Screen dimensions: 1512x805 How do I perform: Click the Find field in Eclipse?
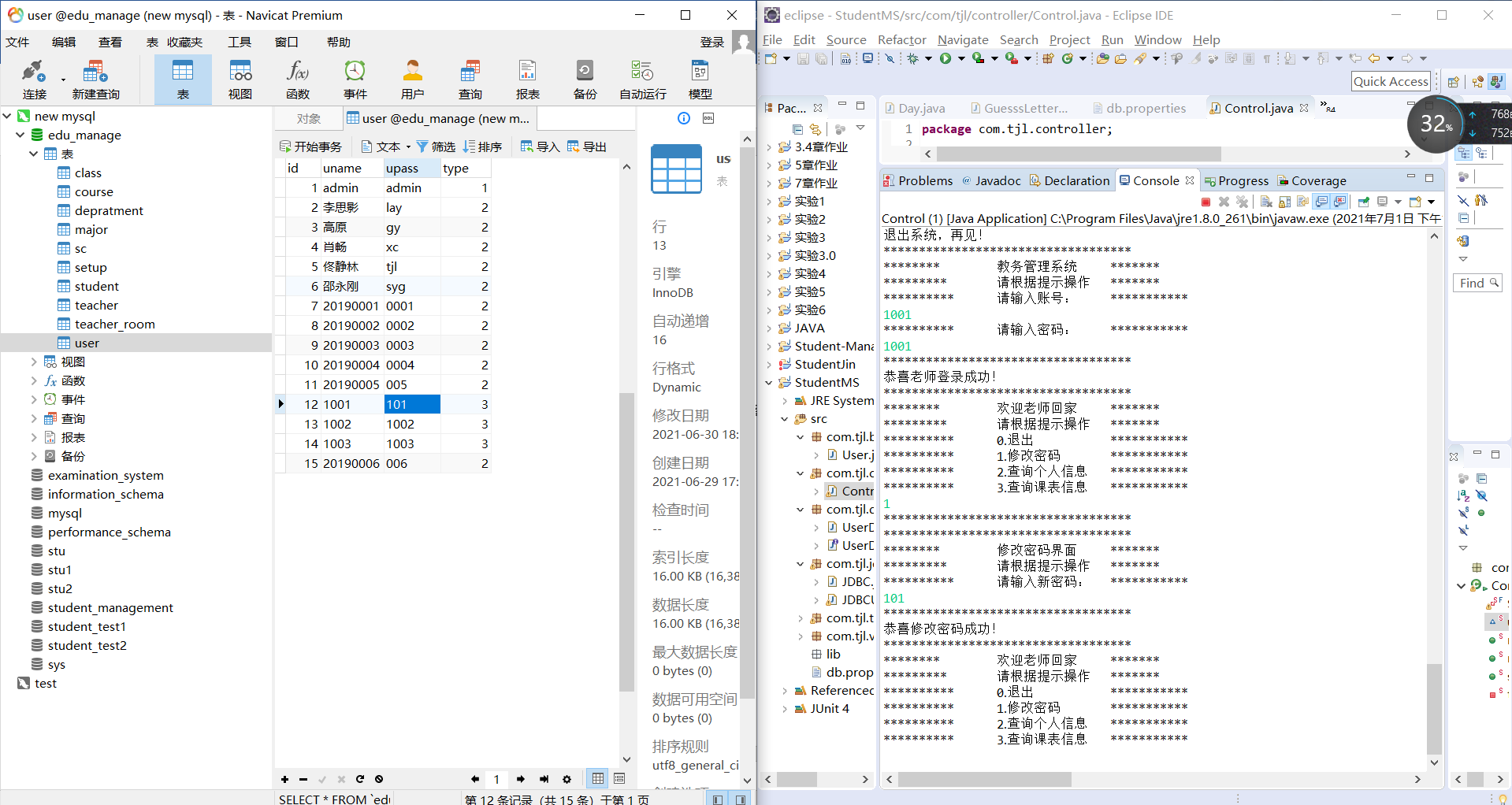[1477, 283]
